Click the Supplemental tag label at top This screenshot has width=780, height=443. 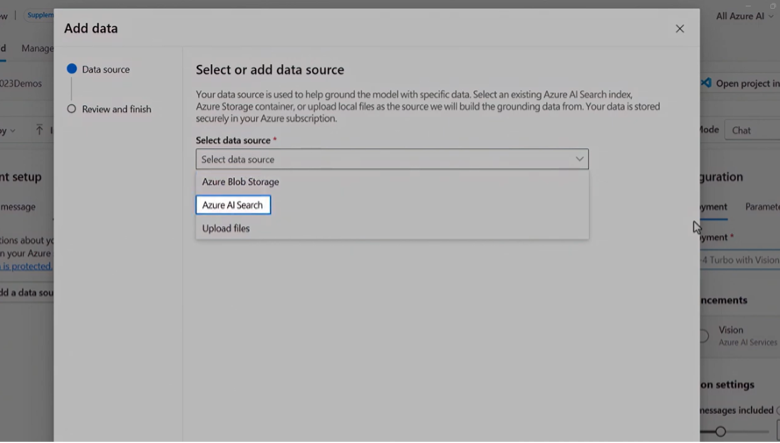coord(40,15)
